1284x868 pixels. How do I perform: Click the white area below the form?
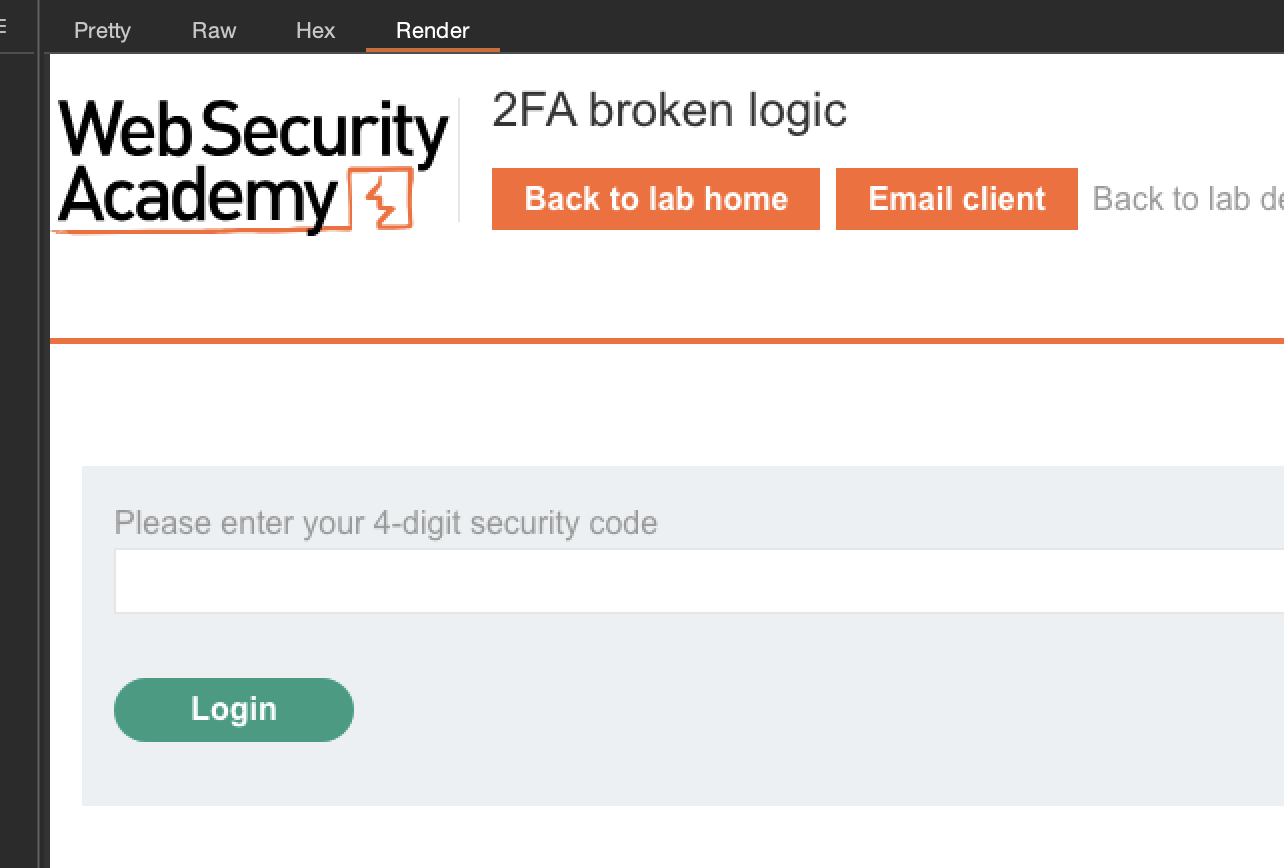click(660, 837)
